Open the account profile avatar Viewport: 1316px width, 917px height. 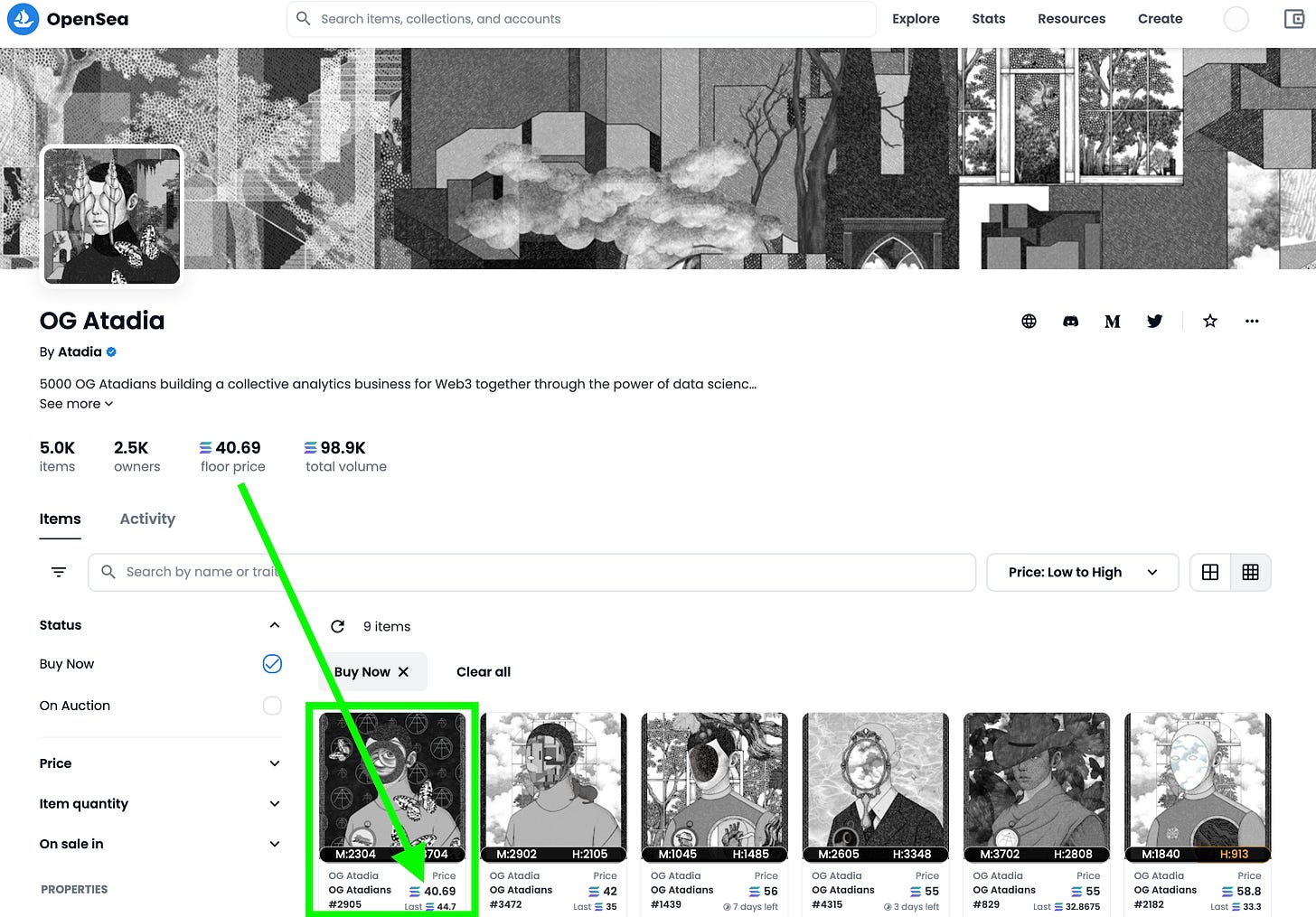(x=1236, y=19)
